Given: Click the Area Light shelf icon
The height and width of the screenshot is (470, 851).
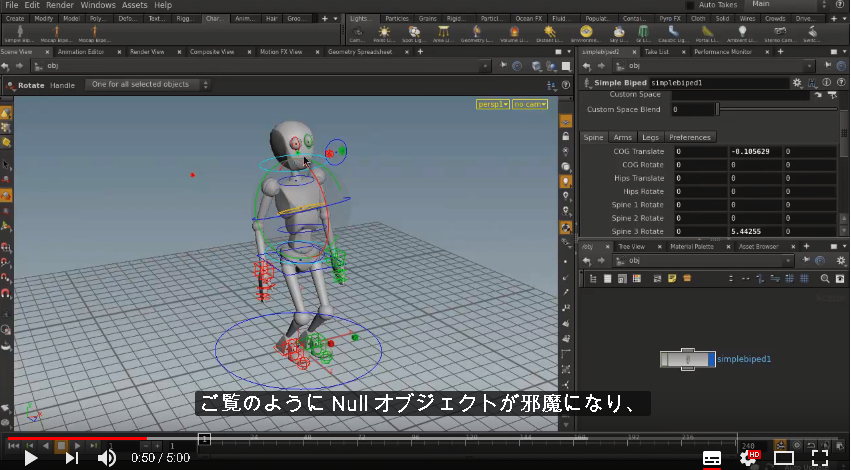Looking at the screenshot, I should pos(443,34).
